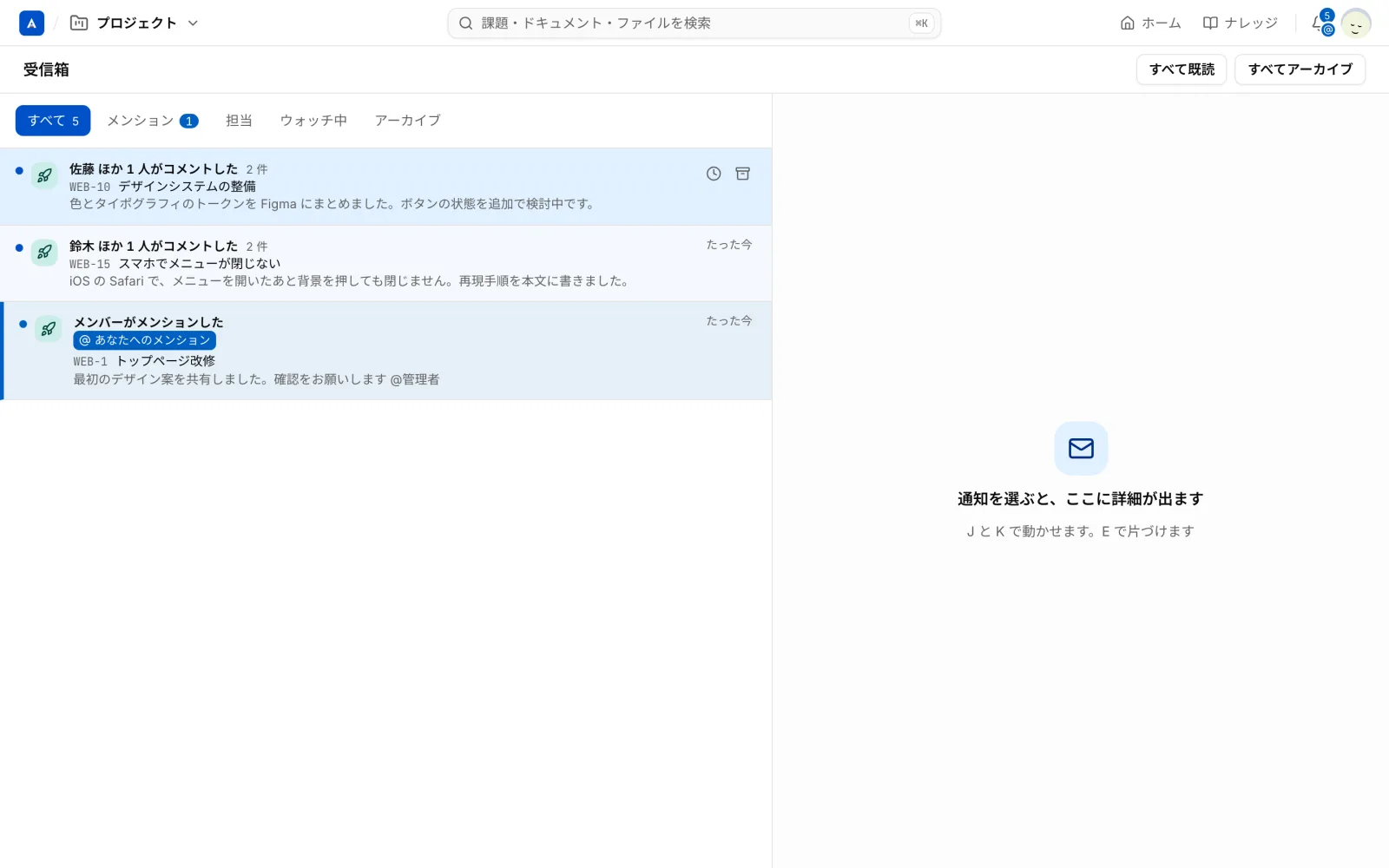This screenshot has height=868, width=1389.
Task: Click the mention count badge 1
Action: click(x=189, y=121)
